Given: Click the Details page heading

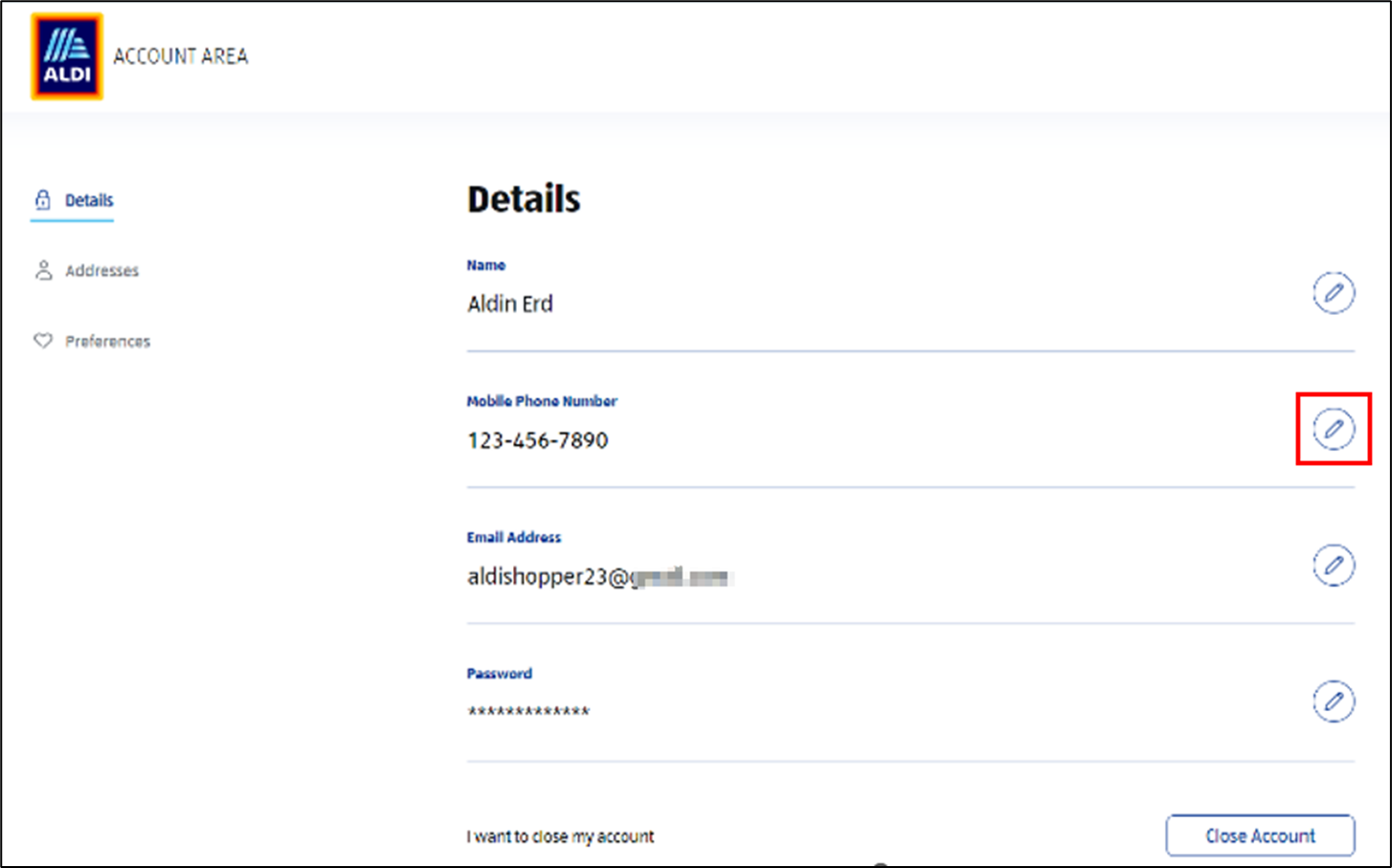Looking at the screenshot, I should (x=524, y=199).
